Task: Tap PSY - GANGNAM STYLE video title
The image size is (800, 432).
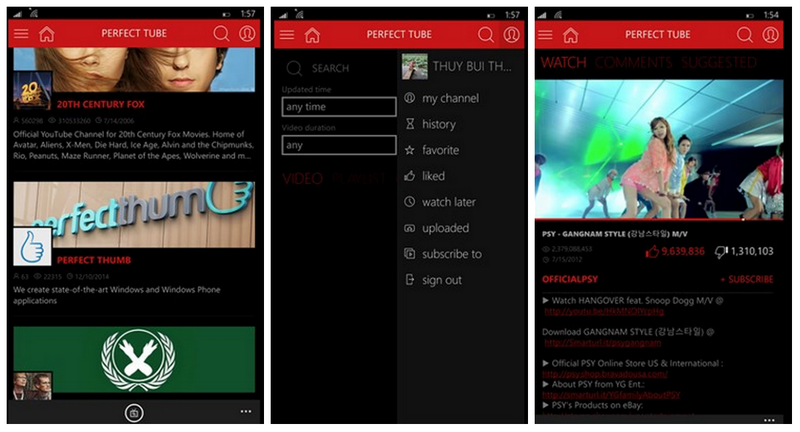Action: pyautogui.click(x=615, y=234)
